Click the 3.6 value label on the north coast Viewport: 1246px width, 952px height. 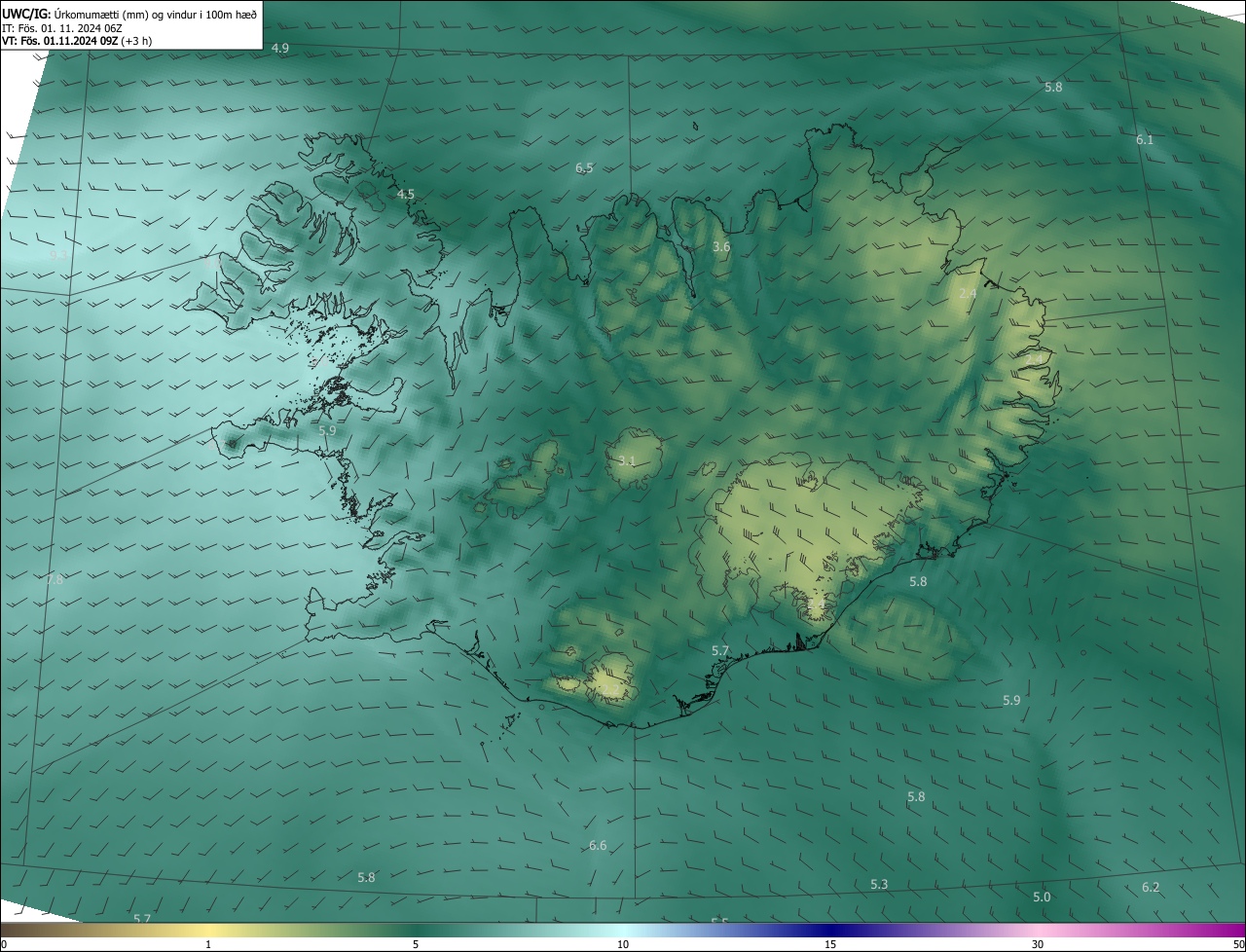pos(720,247)
